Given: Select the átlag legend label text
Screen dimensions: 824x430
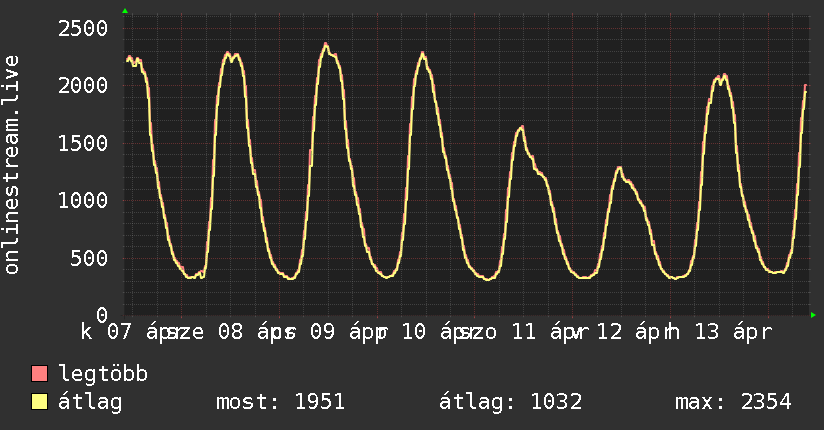Looking at the screenshot, I should 90,403.
